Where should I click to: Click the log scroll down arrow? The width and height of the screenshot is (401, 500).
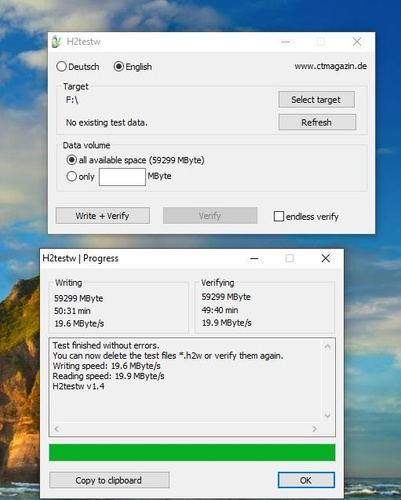click(328, 416)
